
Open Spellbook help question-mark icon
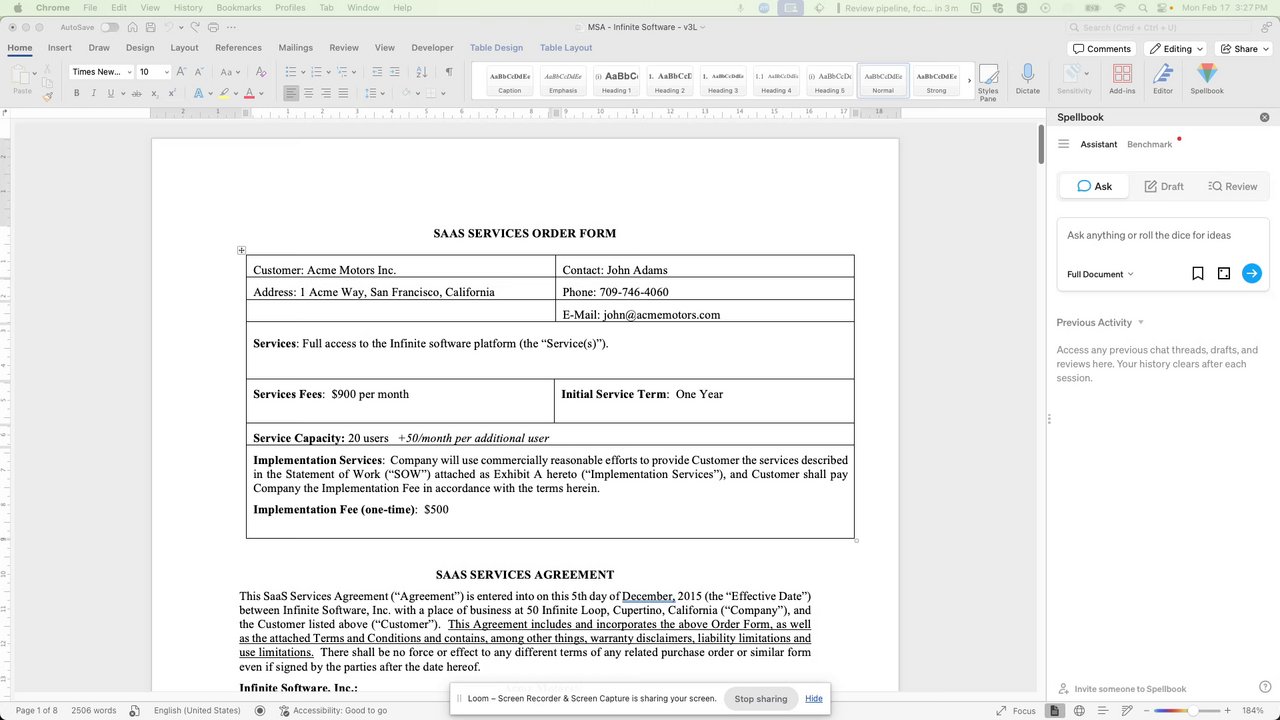1265,687
